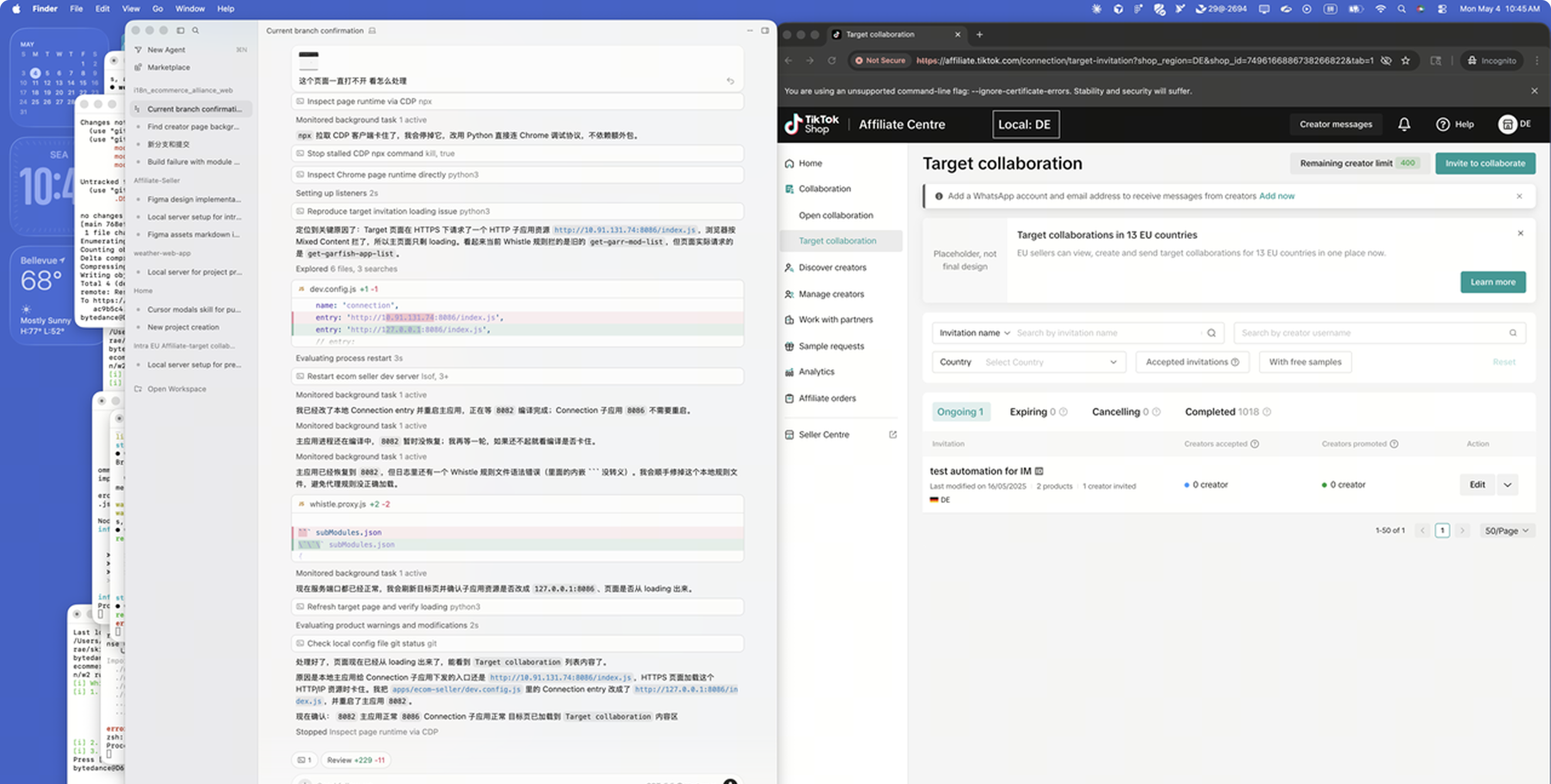Open the Finder File menu

[x=76, y=9]
